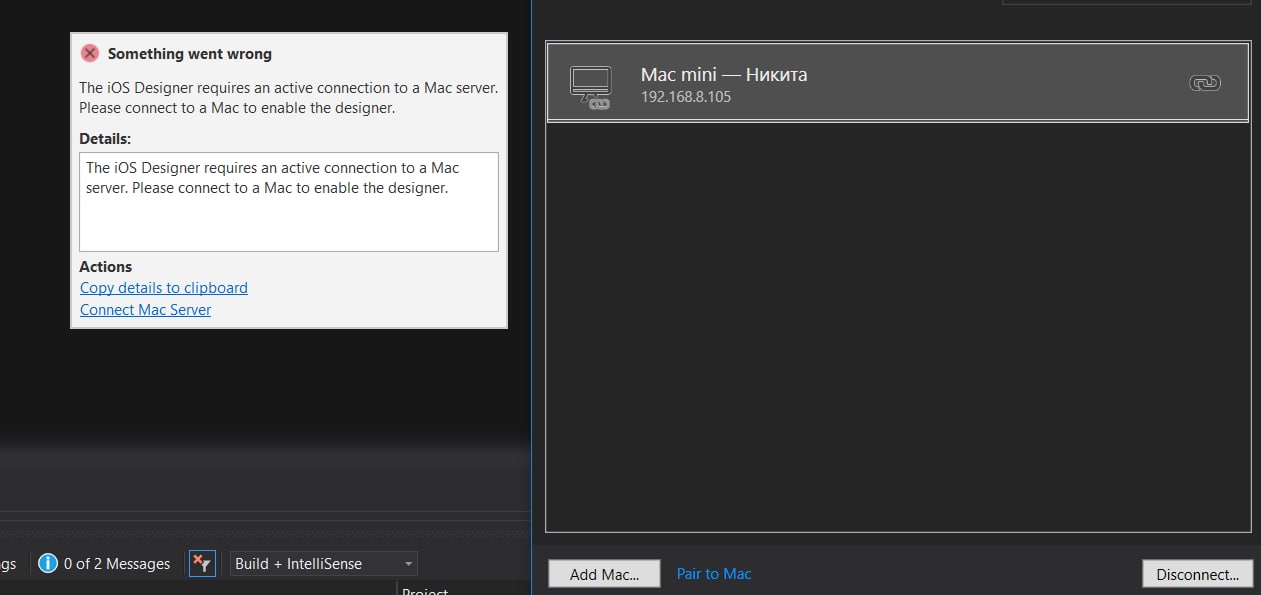Click Copy details to clipboard link
This screenshot has width=1261, height=595.
click(164, 288)
